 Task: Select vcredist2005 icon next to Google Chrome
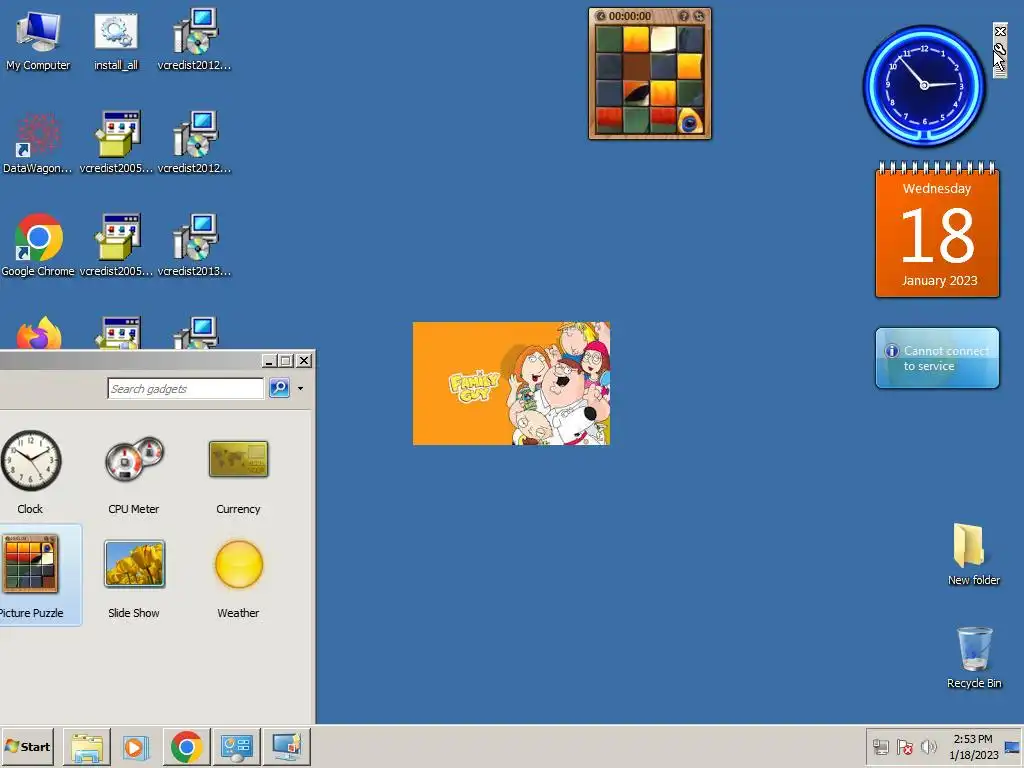pyautogui.click(x=116, y=246)
